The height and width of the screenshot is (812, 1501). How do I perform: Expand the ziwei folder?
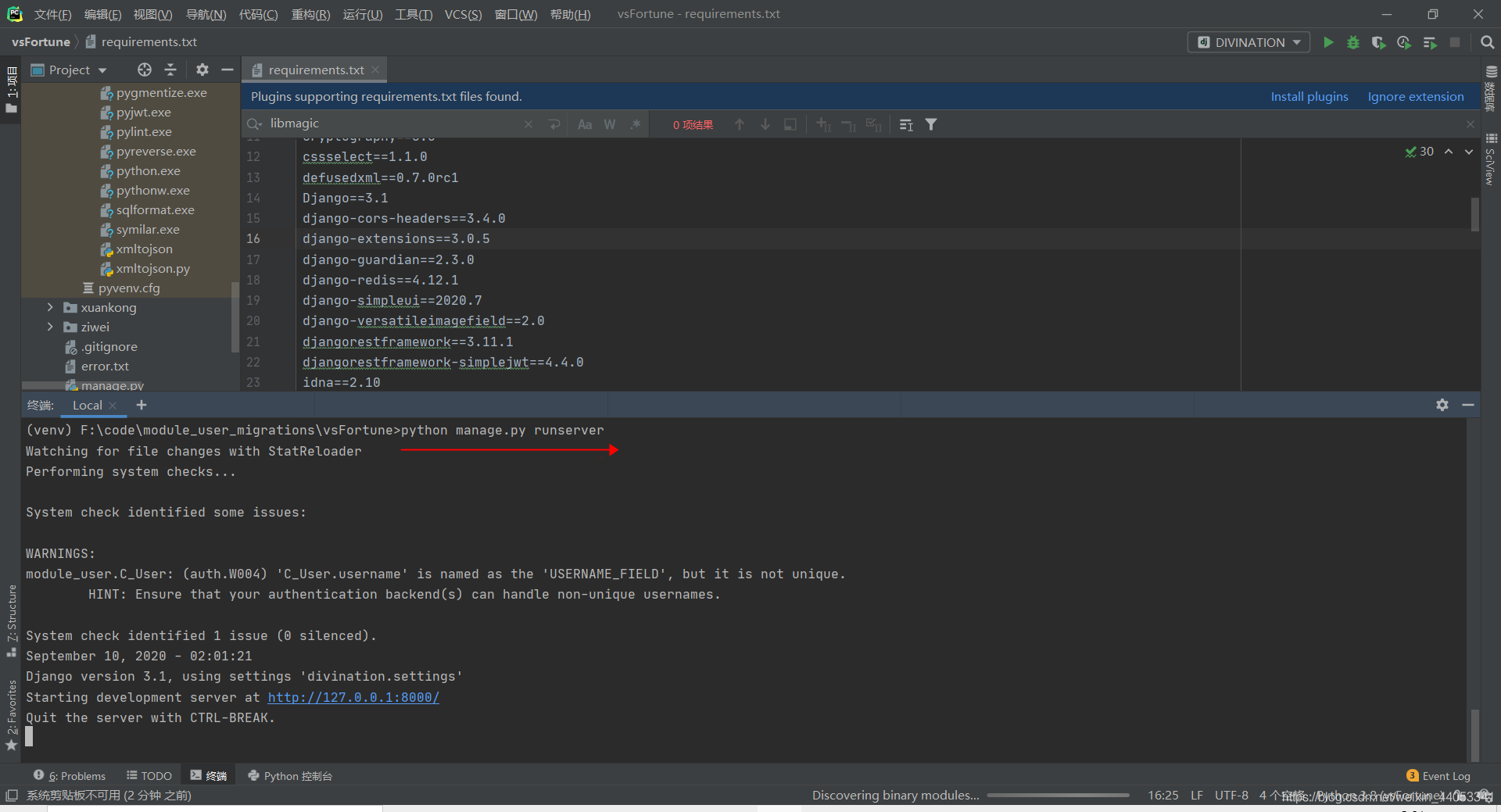coord(50,327)
